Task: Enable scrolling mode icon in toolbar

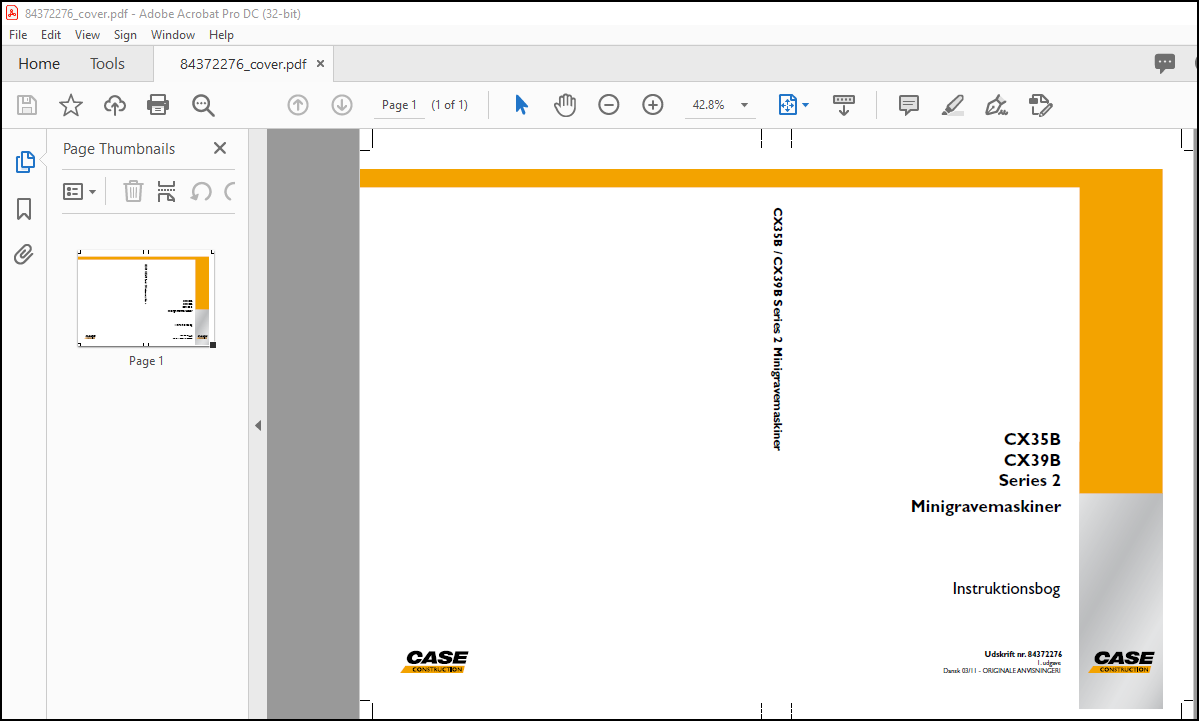Action: click(x=843, y=105)
